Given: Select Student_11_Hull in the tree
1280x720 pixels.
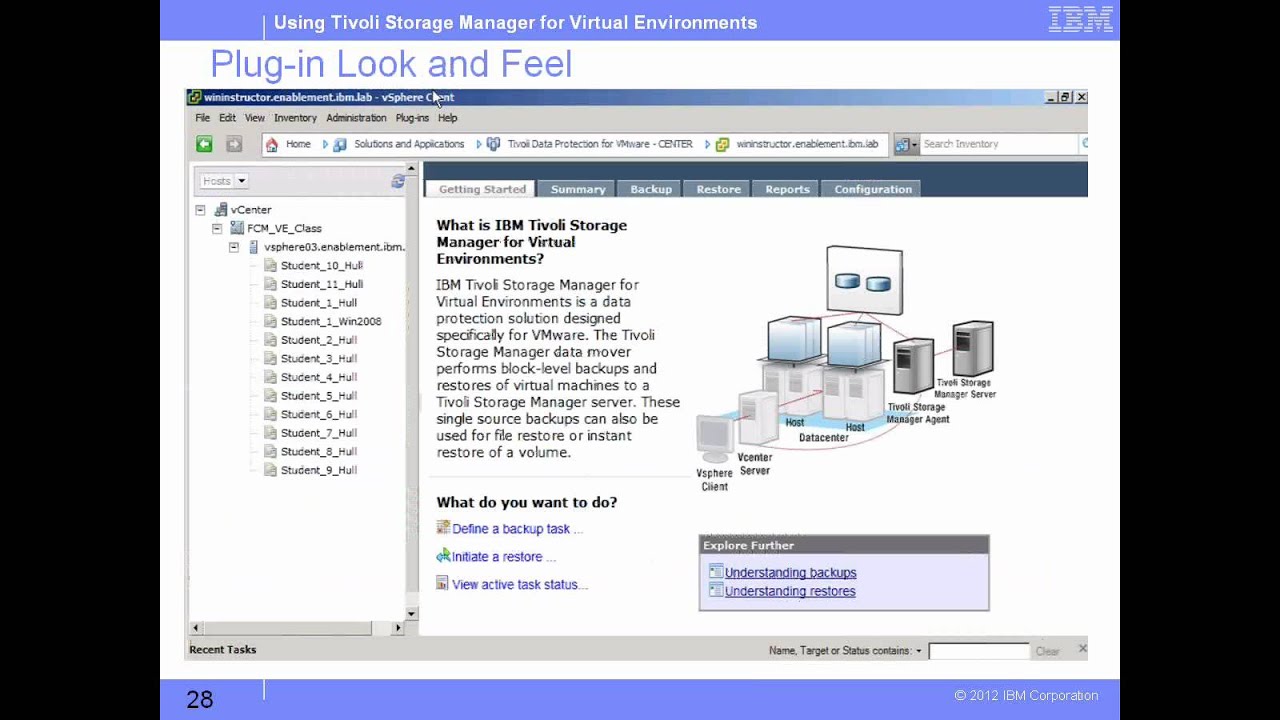Looking at the screenshot, I should pyautogui.click(x=322, y=284).
